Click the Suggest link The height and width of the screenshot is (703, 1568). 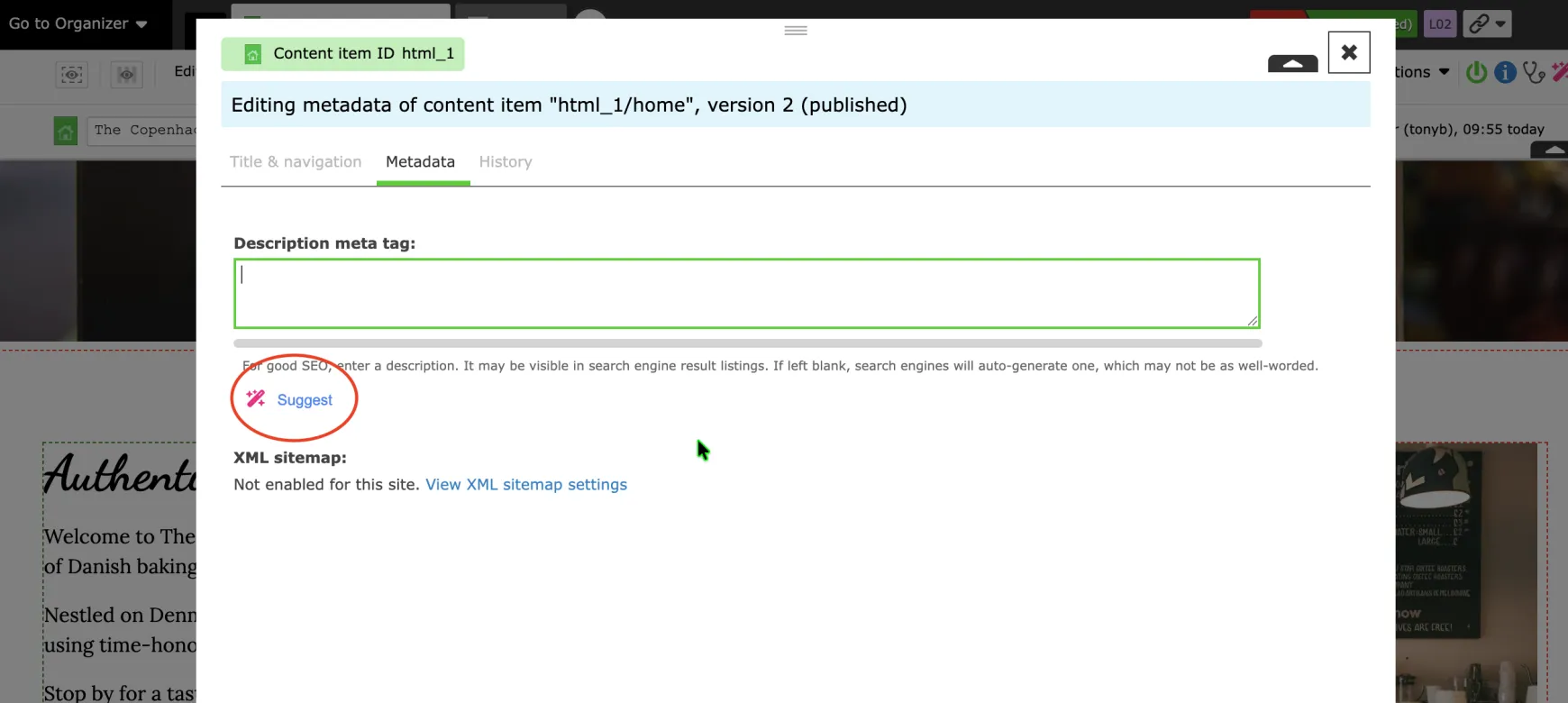coord(305,400)
